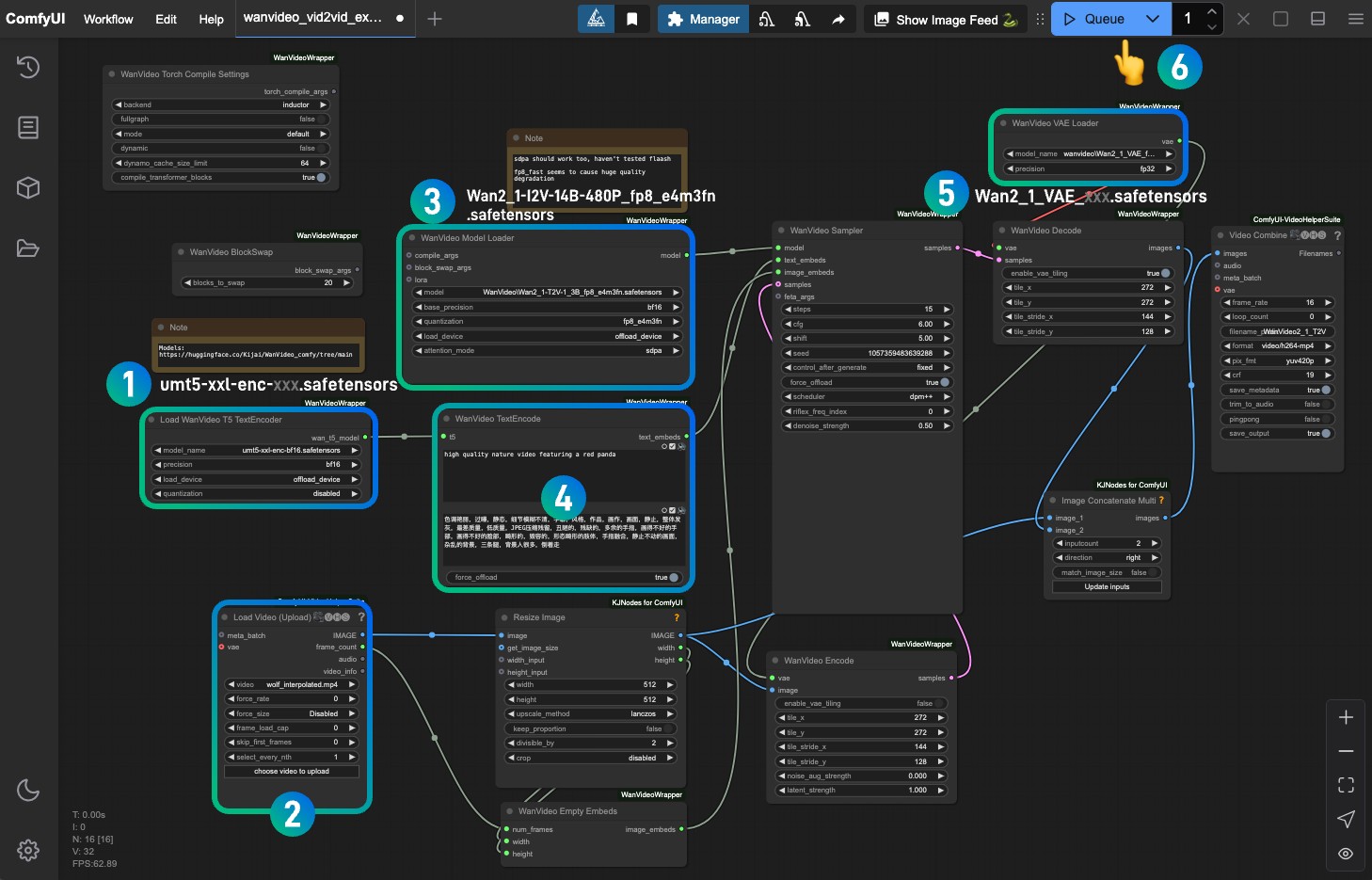Image resolution: width=1372 pixels, height=880 pixels.
Task: Toggle enable_vae_tiling in WanVideo Encode
Action: pyautogui.click(x=860, y=703)
